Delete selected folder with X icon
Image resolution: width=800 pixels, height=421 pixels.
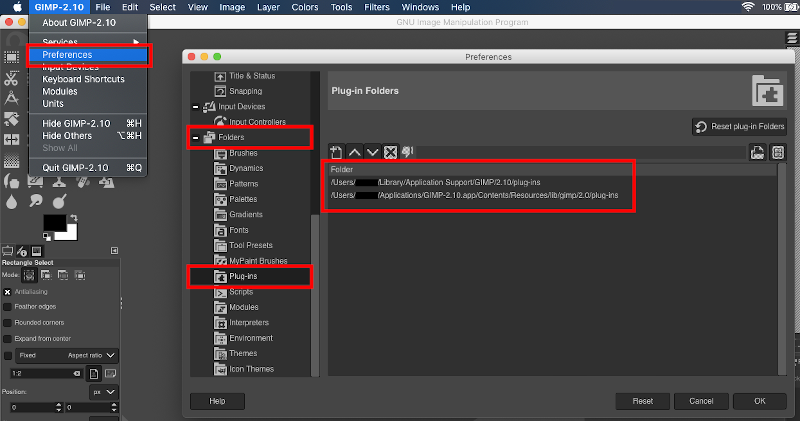pos(390,152)
